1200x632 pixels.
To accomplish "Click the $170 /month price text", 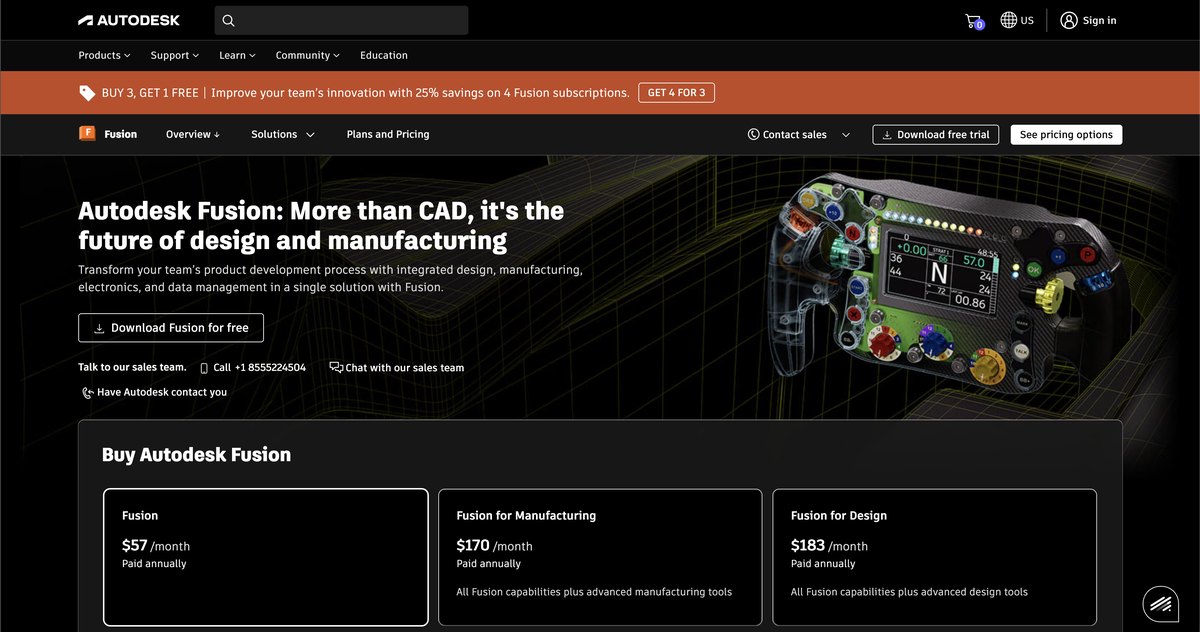I will coord(494,546).
